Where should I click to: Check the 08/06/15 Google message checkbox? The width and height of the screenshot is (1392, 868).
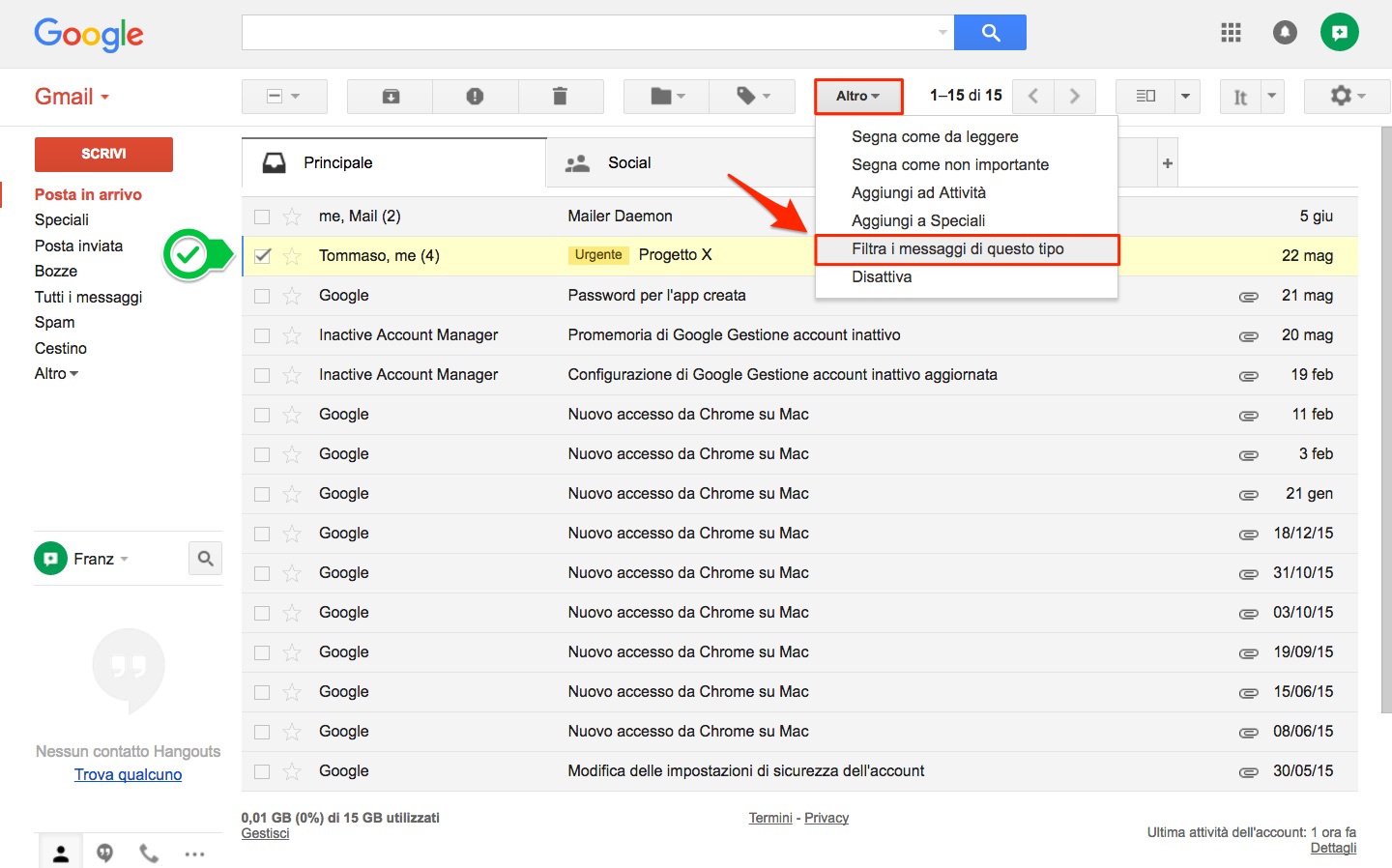tap(262, 732)
